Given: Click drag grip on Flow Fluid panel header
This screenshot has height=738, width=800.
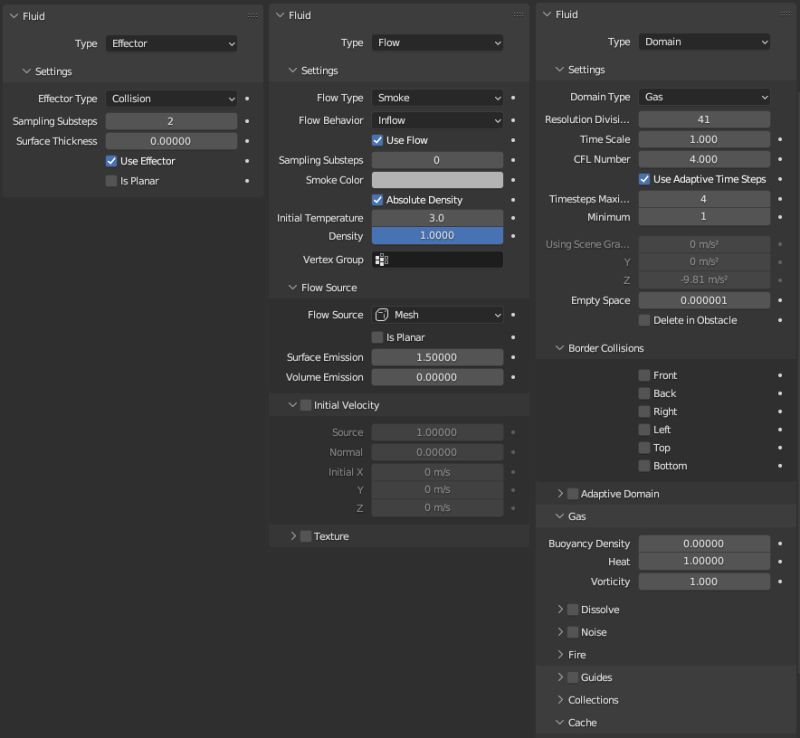Looking at the screenshot, I should (x=518, y=14).
